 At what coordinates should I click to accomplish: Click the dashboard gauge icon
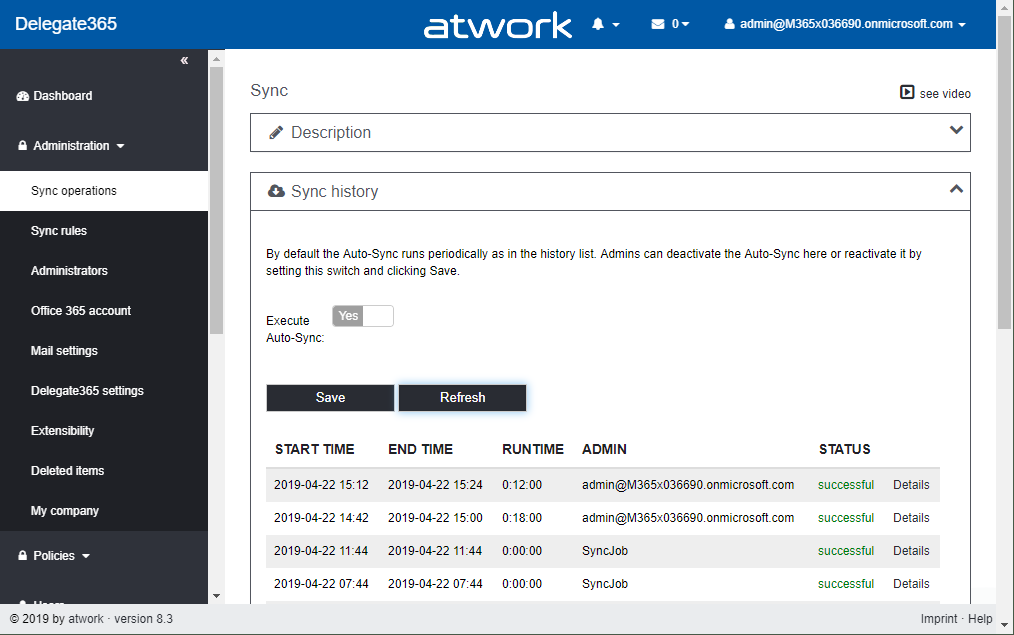(x=23, y=96)
